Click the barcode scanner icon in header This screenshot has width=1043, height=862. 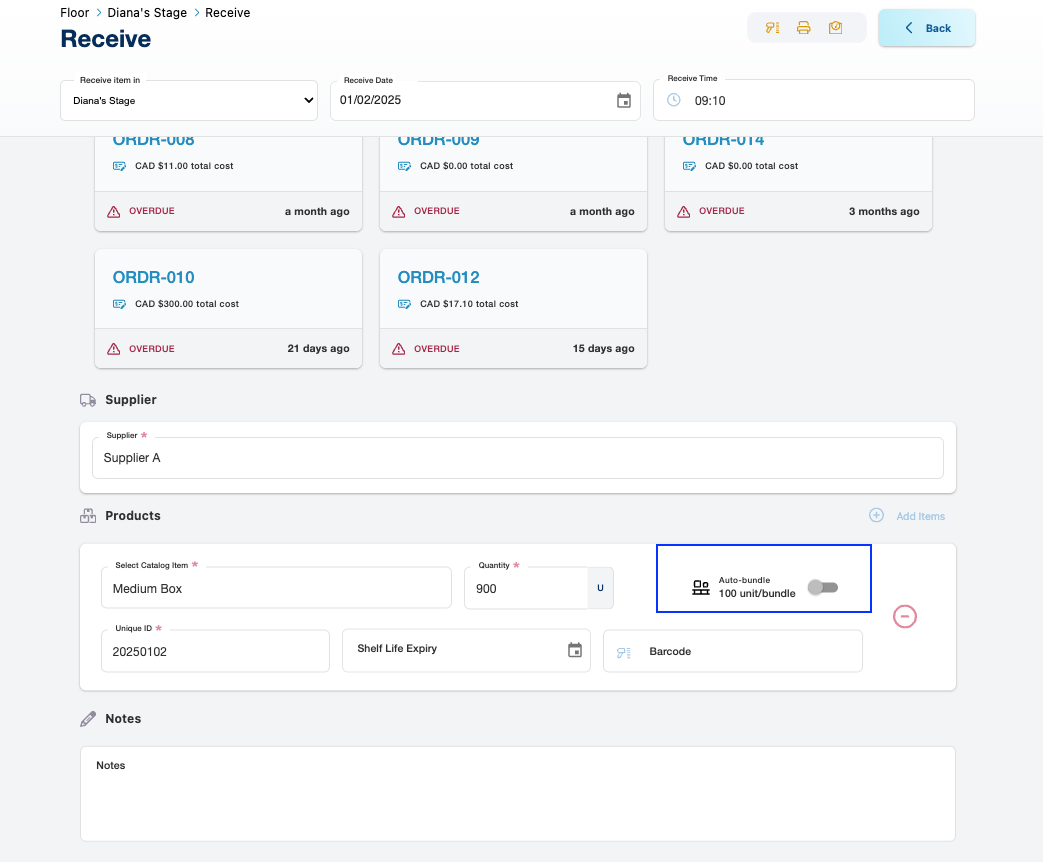pos(771,28)
